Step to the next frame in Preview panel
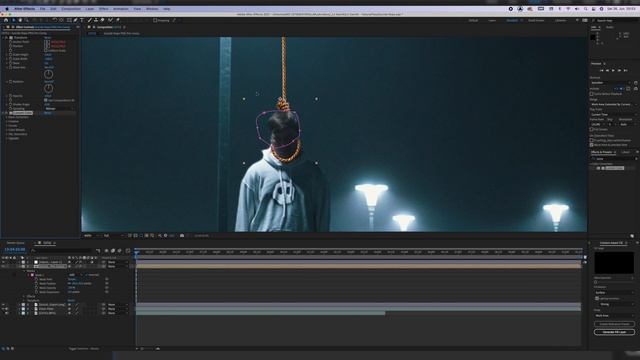The image size is (640, 360). pyautogui.click(x=619, y=71)
